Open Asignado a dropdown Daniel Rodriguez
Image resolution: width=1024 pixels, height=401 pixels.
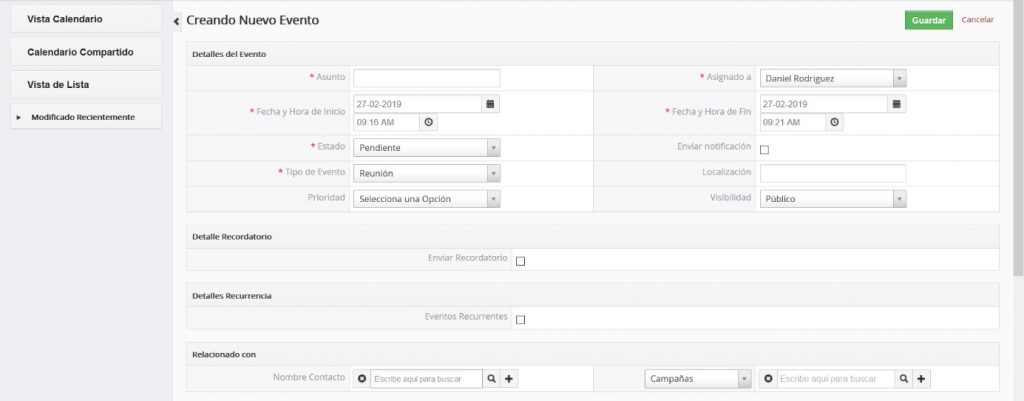tap(833, 78)
